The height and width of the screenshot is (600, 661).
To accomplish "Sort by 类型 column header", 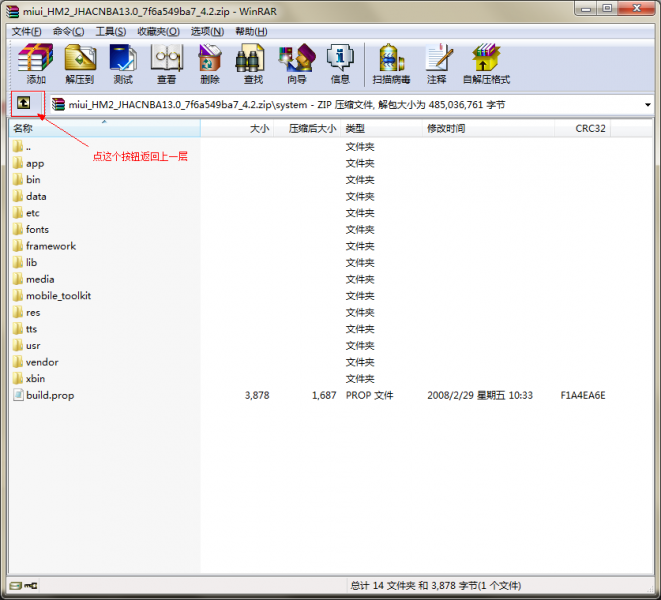I will [382, 129].
